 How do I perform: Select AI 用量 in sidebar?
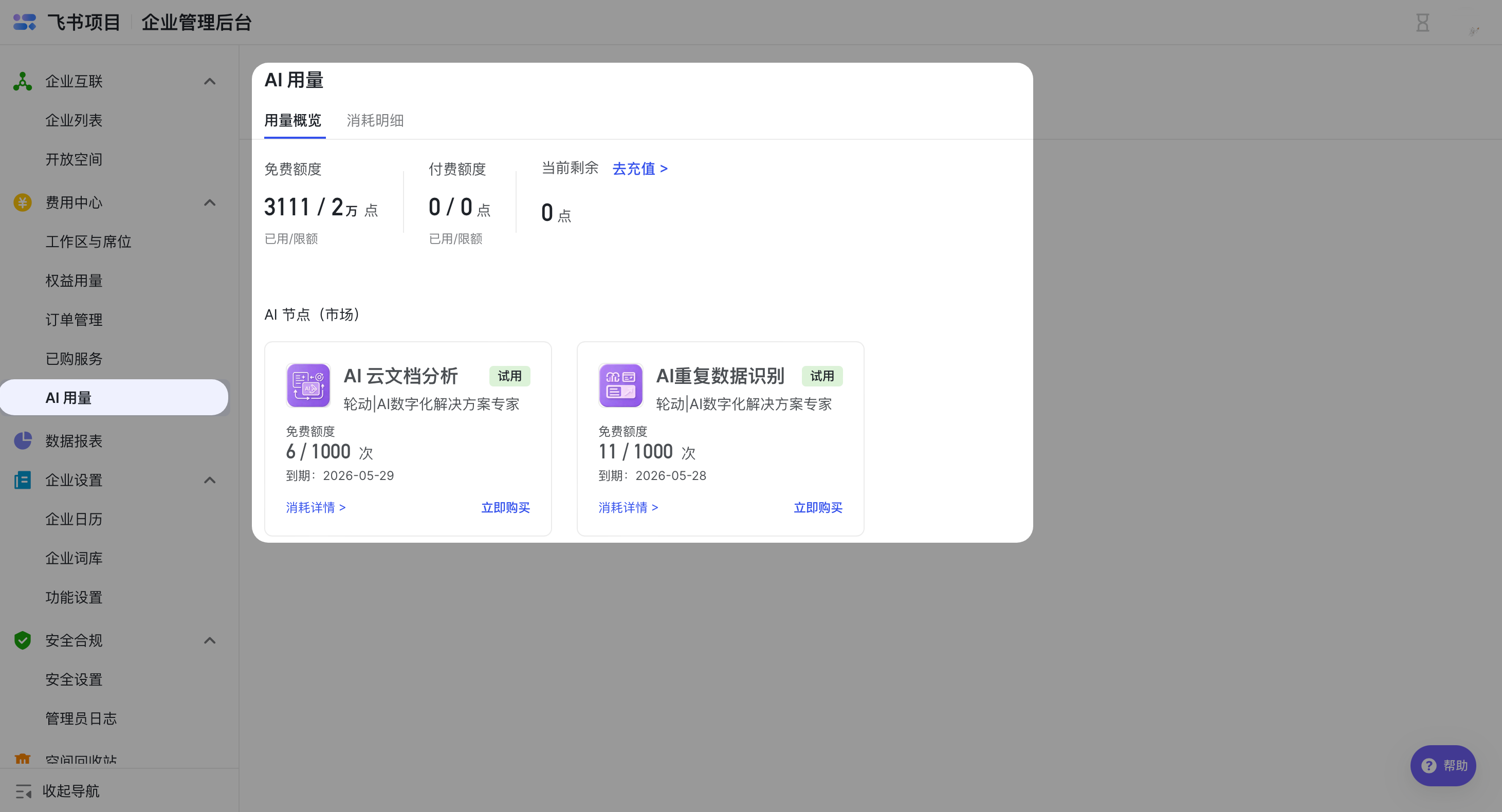pyautogui.click(x=114, y=398)
